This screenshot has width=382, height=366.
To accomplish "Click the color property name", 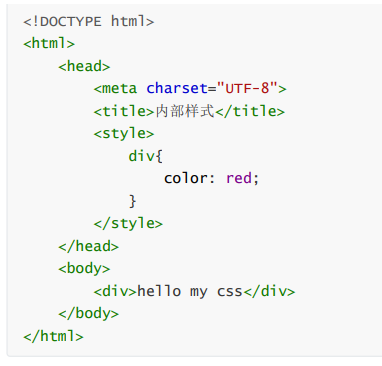I will (185, 178).
